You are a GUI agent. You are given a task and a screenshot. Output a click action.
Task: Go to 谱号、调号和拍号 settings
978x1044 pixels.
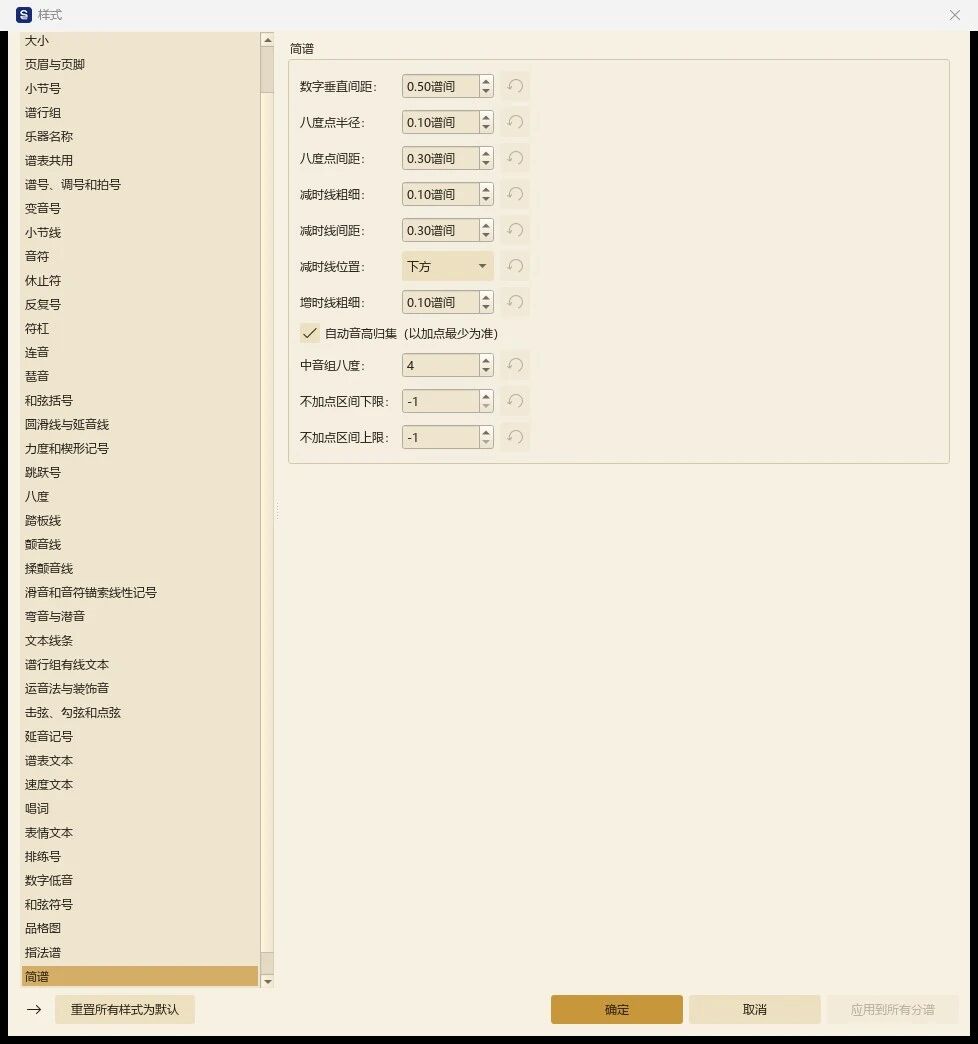[140, 184]
